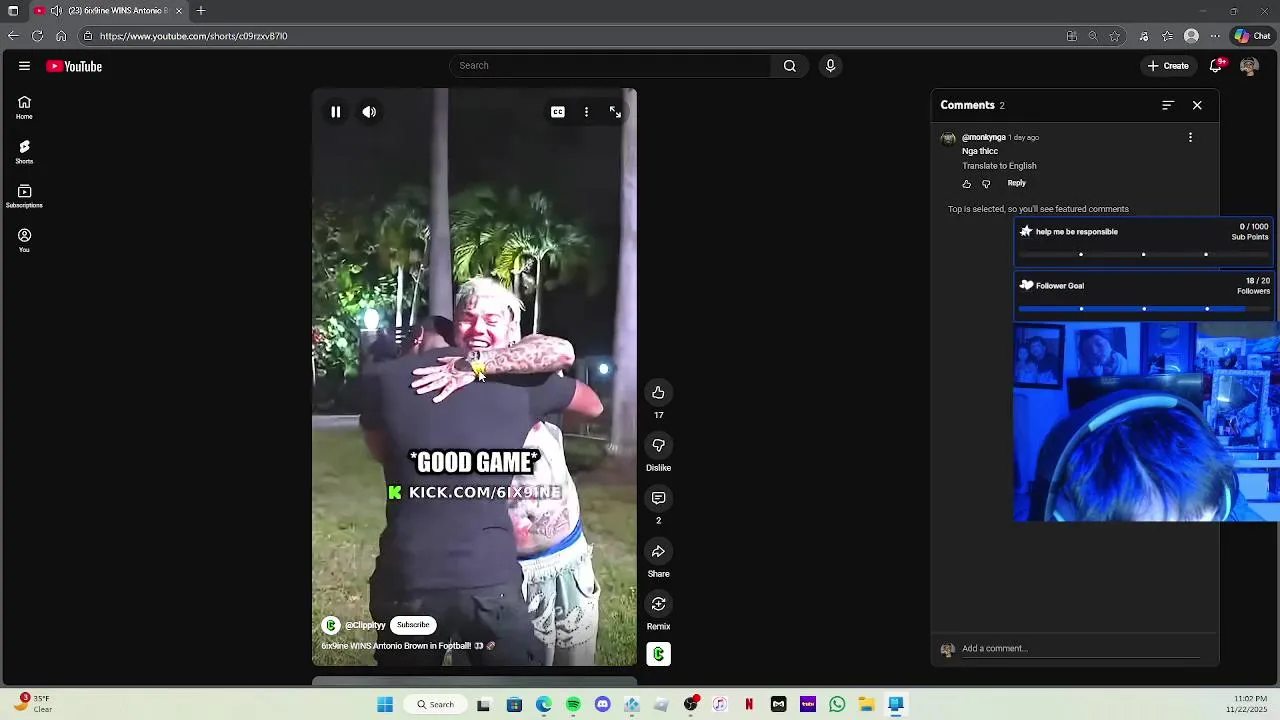Open browser favorites list
This screenshot has width=1280, height=720.
click(x=1167, y=36)
